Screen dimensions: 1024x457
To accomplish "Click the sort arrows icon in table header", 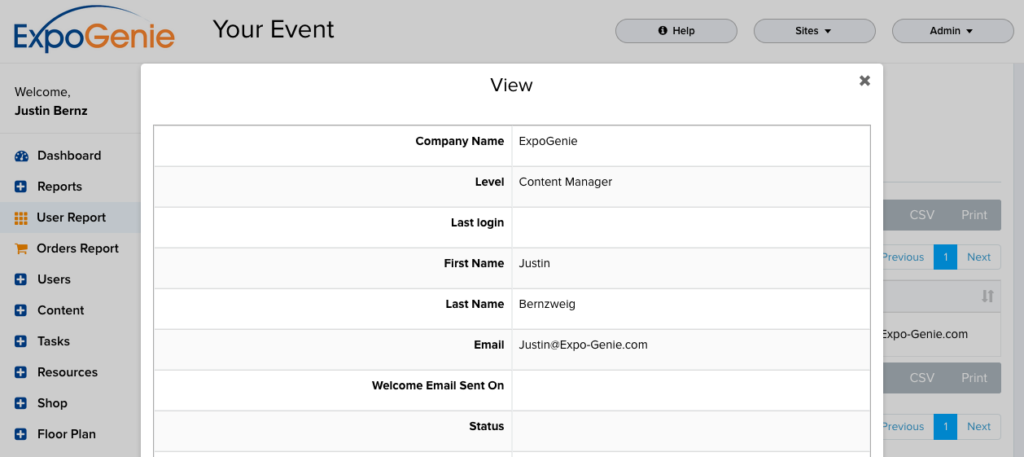I will click(x=987, y=296).
